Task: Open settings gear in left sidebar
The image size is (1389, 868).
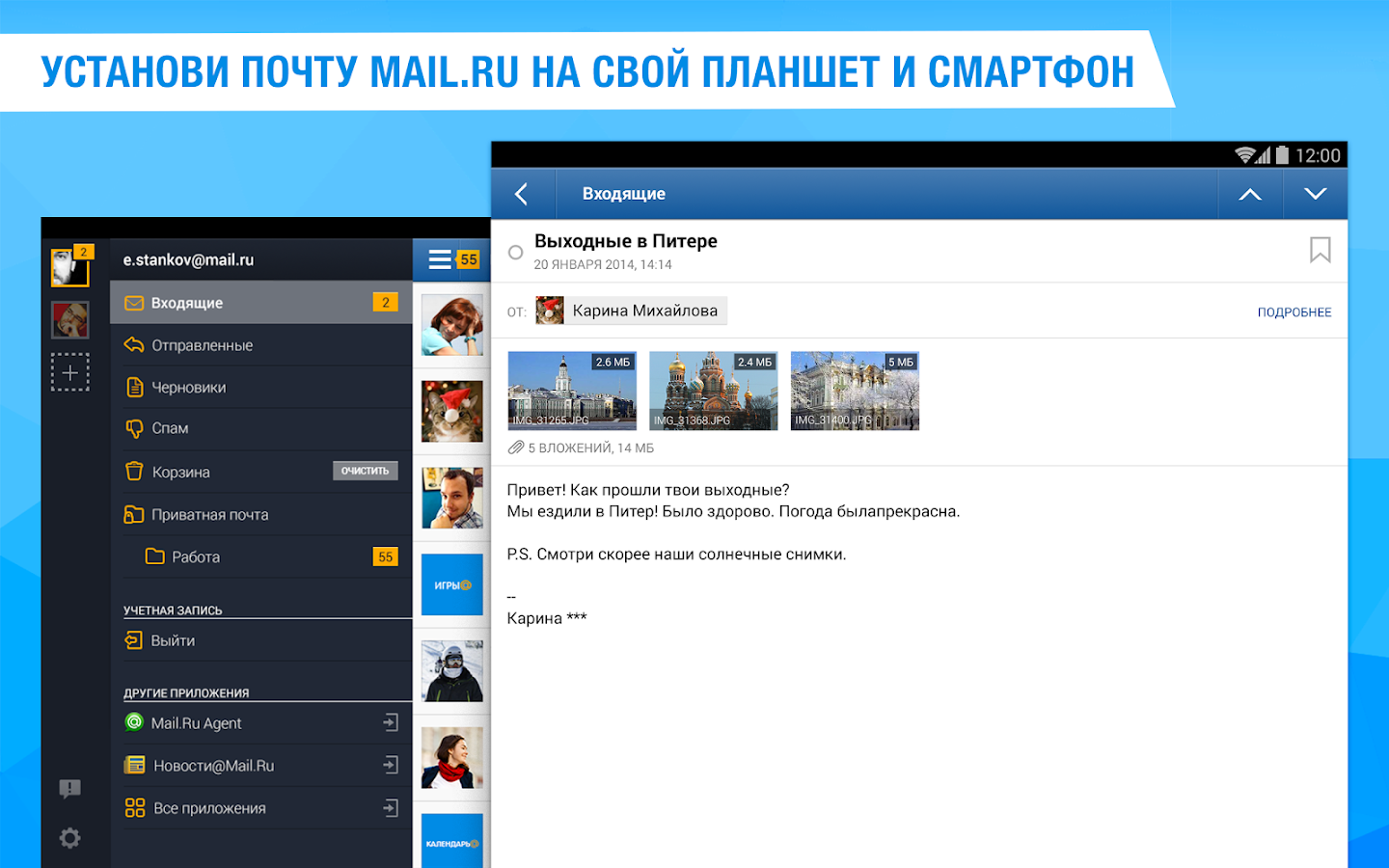Action: point(69,838)
